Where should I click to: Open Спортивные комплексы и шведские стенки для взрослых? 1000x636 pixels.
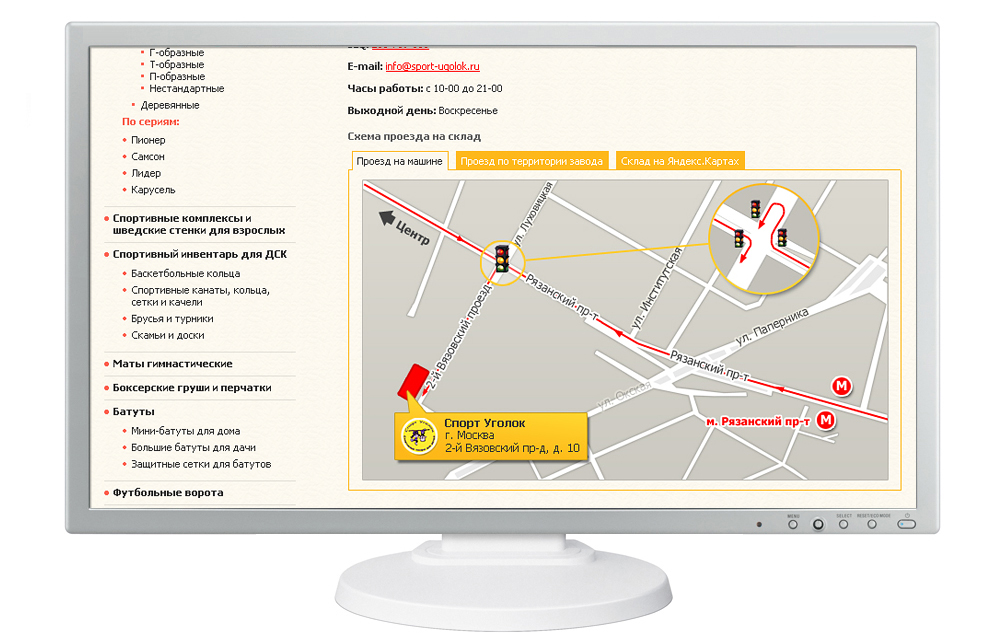198,225
